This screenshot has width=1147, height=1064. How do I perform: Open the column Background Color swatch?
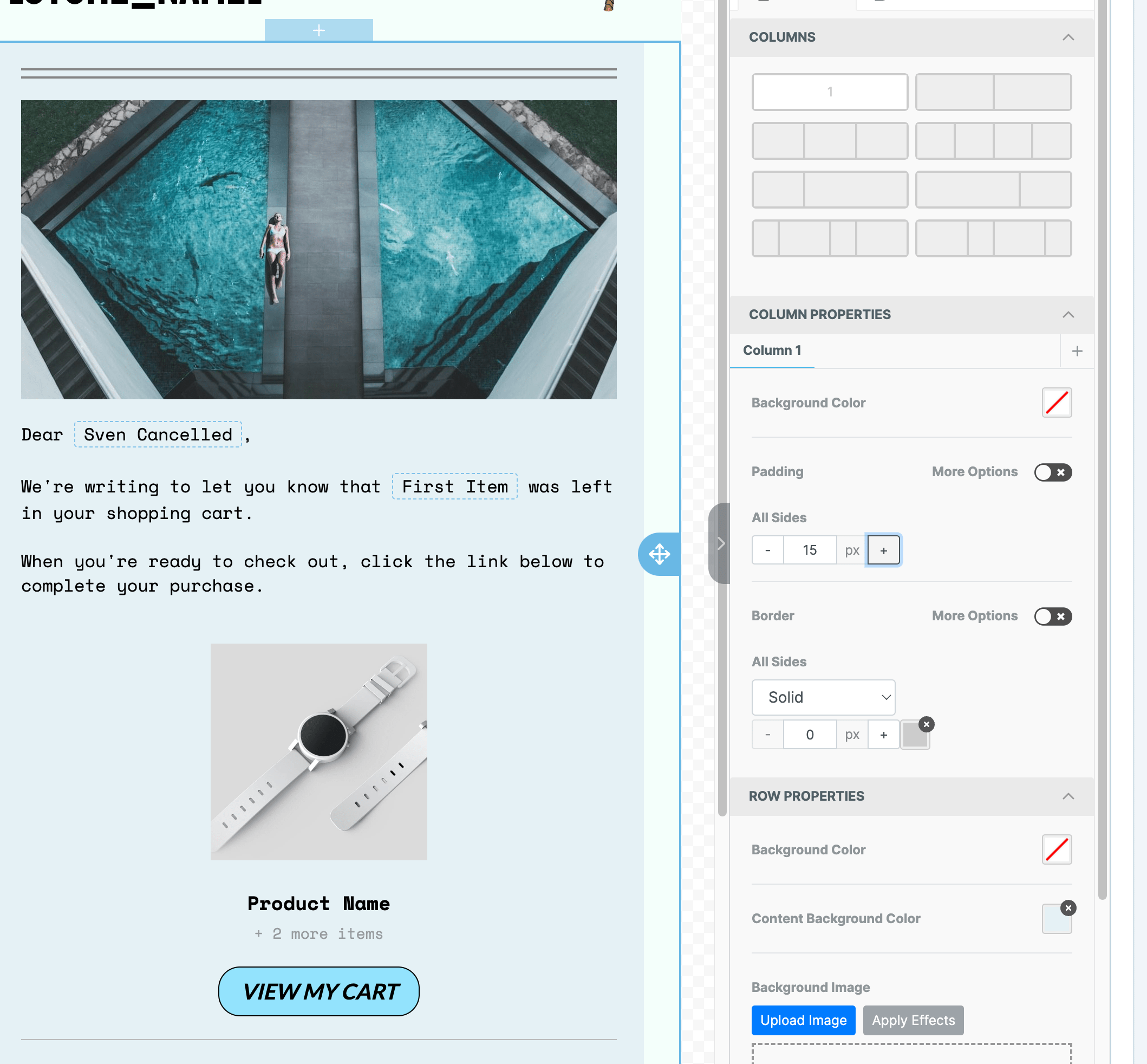(1056, 403)
